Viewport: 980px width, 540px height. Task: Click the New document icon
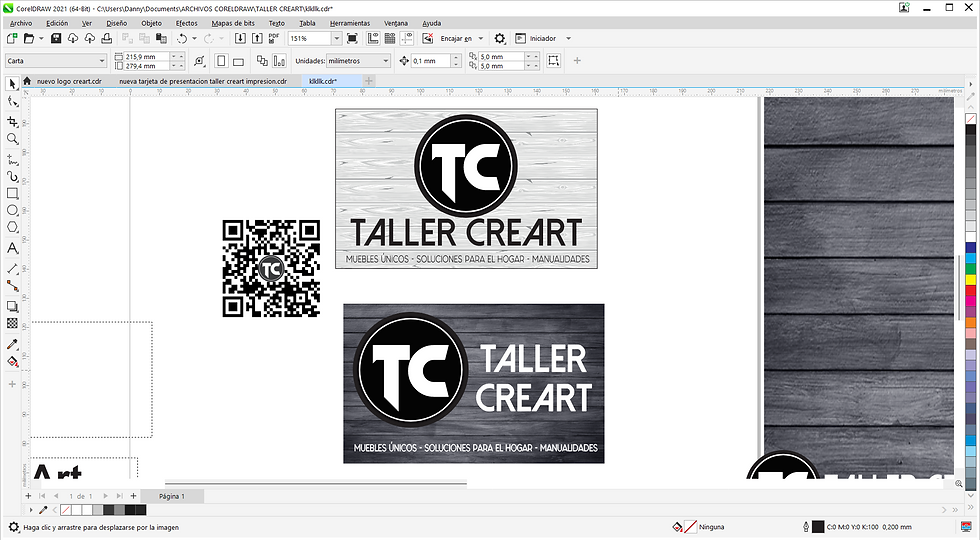click(x=12, y=39)
